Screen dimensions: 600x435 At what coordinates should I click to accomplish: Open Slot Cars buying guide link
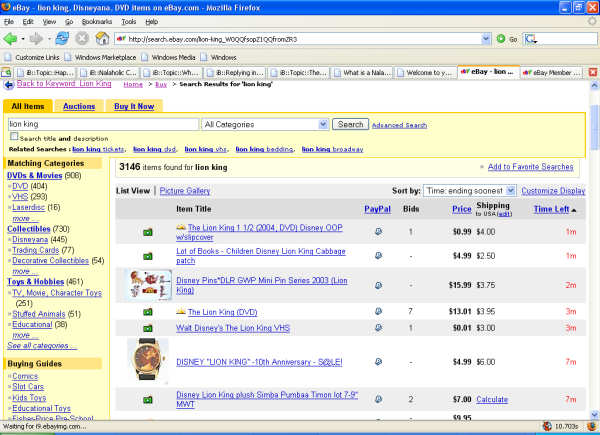click(x=28, y=387)
